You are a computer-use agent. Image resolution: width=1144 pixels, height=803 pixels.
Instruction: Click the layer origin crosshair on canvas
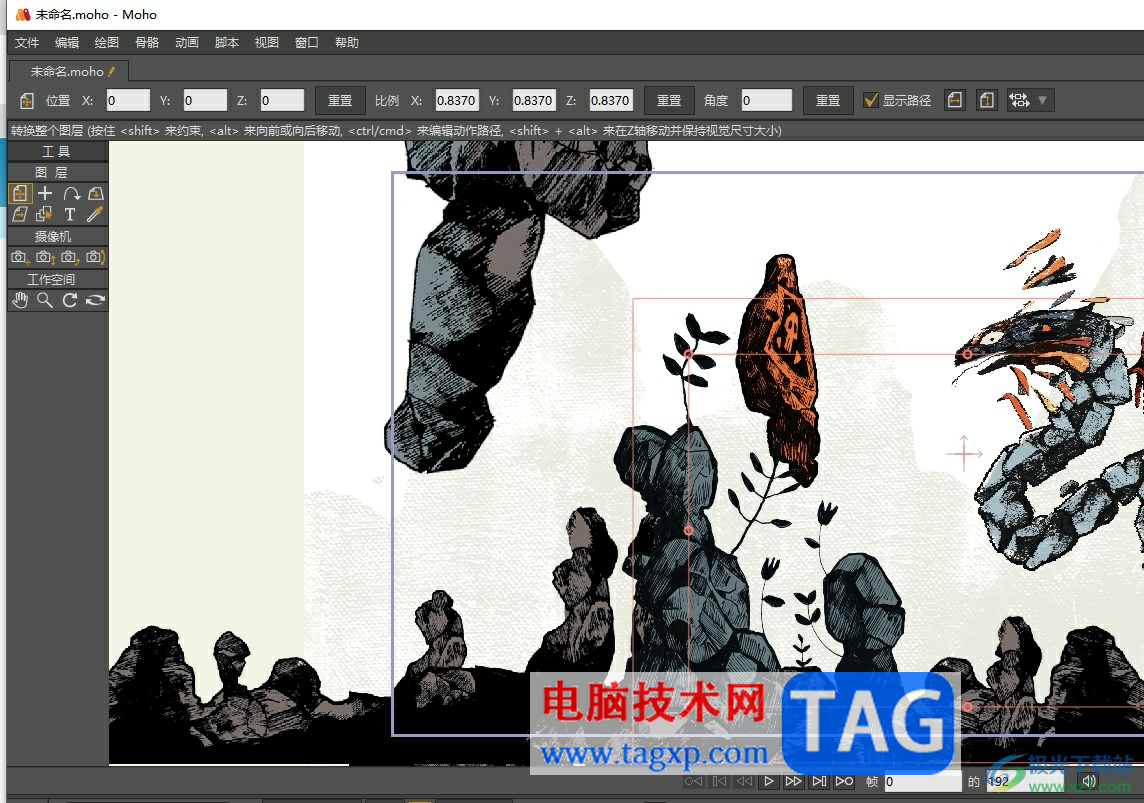pyautogui.click(x=964, y=453)
